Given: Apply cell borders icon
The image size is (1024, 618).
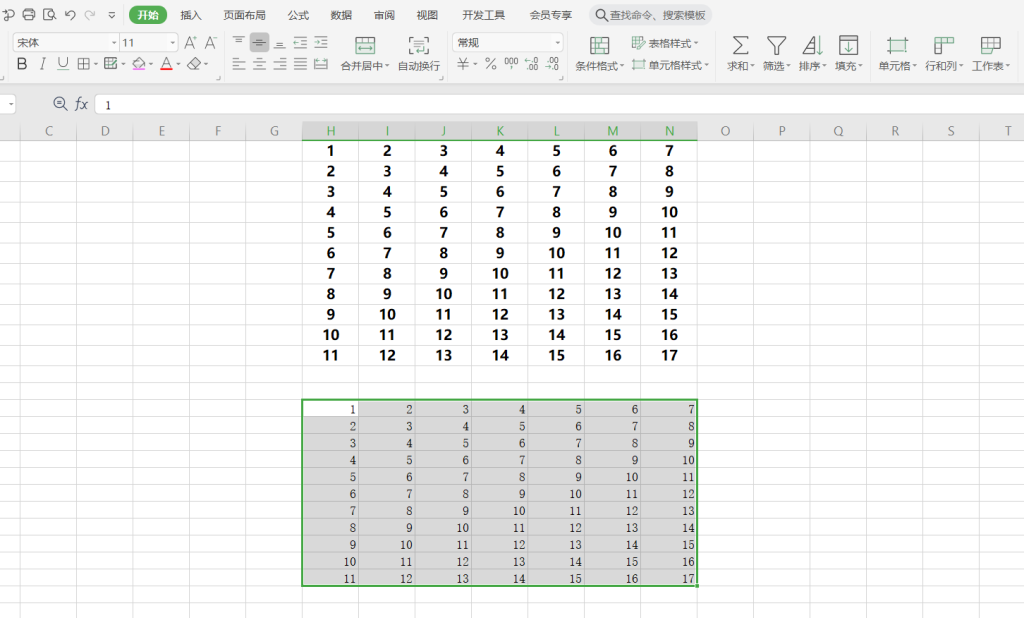Looking at the screenshot, I should tap(83, 63).
